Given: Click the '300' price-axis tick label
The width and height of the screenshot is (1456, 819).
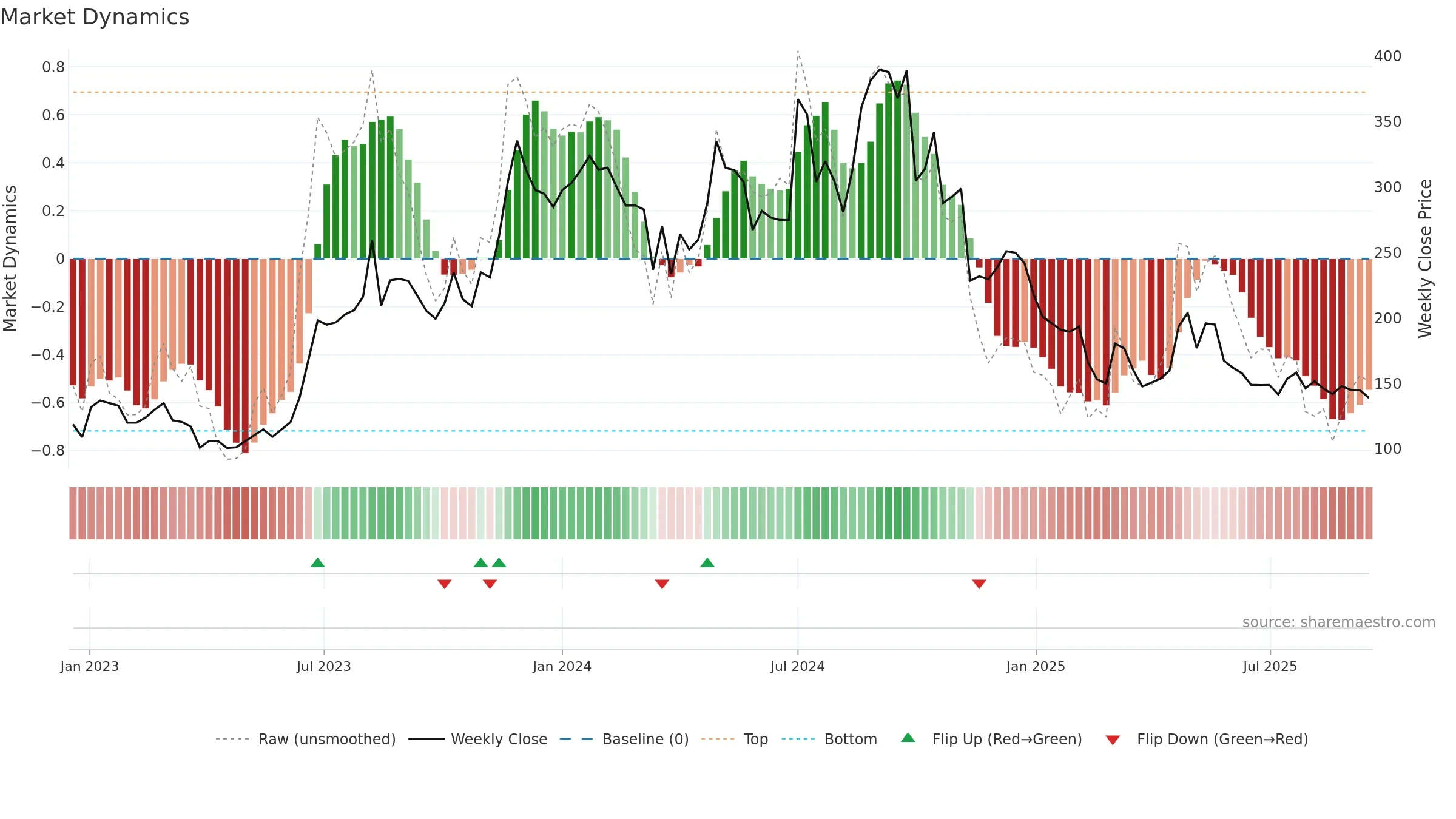Looking at the screenshot, I should [x=1388, y=187].
